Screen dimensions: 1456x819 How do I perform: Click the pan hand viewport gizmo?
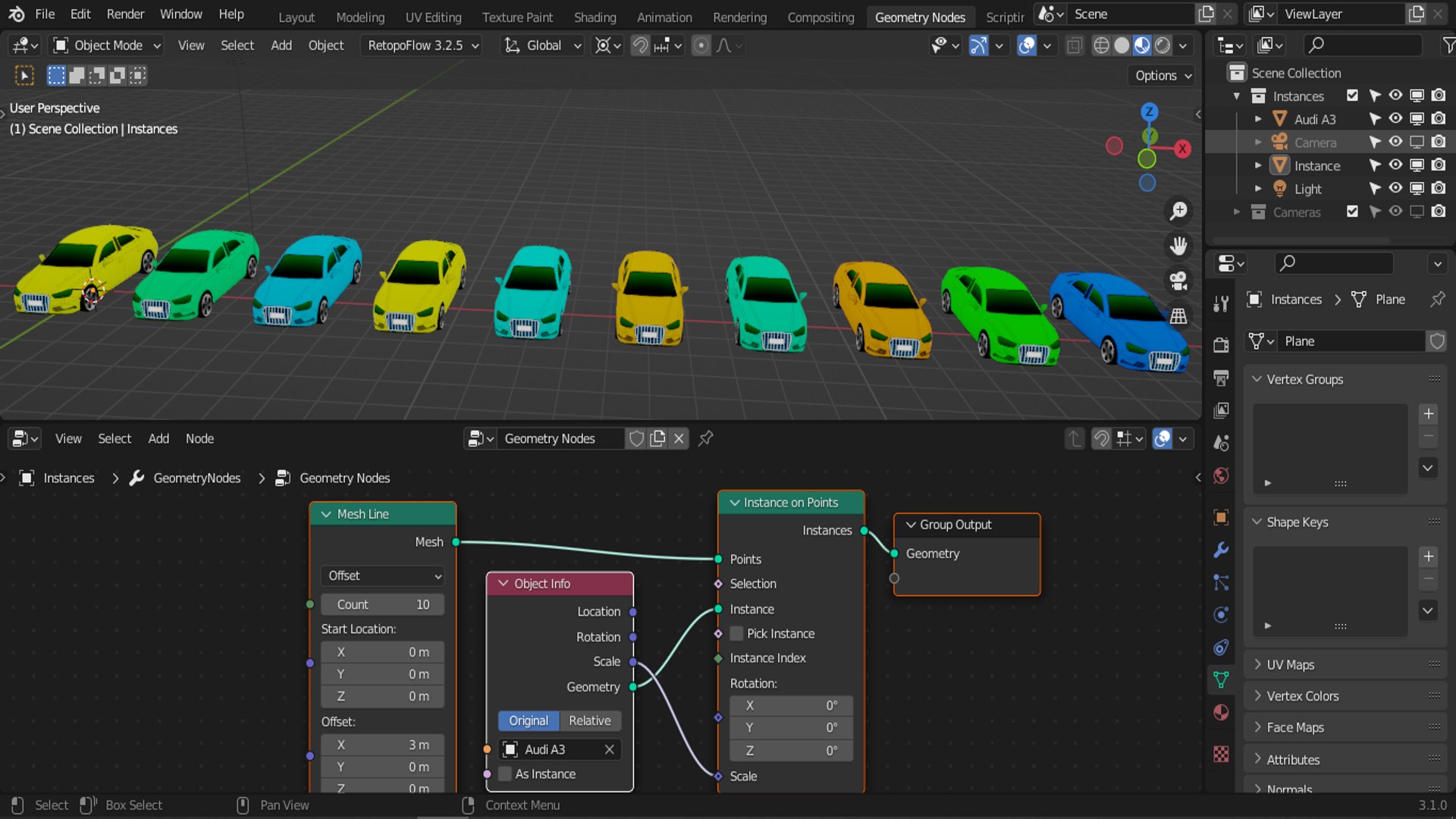point(1178,246)
